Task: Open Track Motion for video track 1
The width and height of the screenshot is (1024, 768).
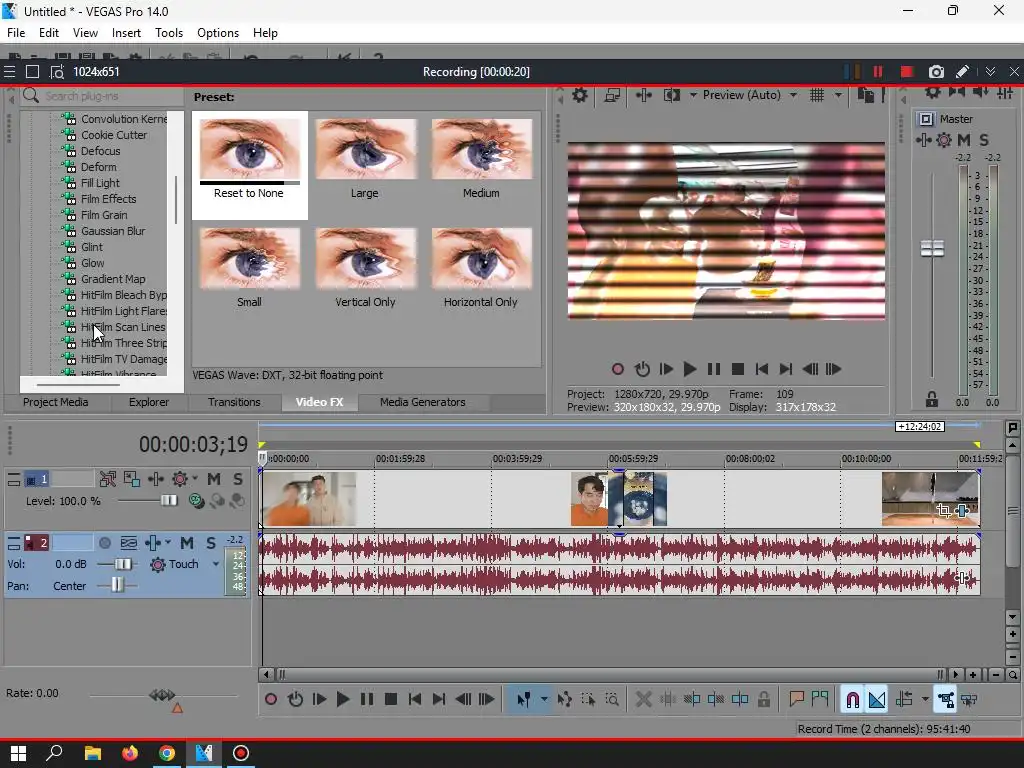Action: click(x=132, y=479)
